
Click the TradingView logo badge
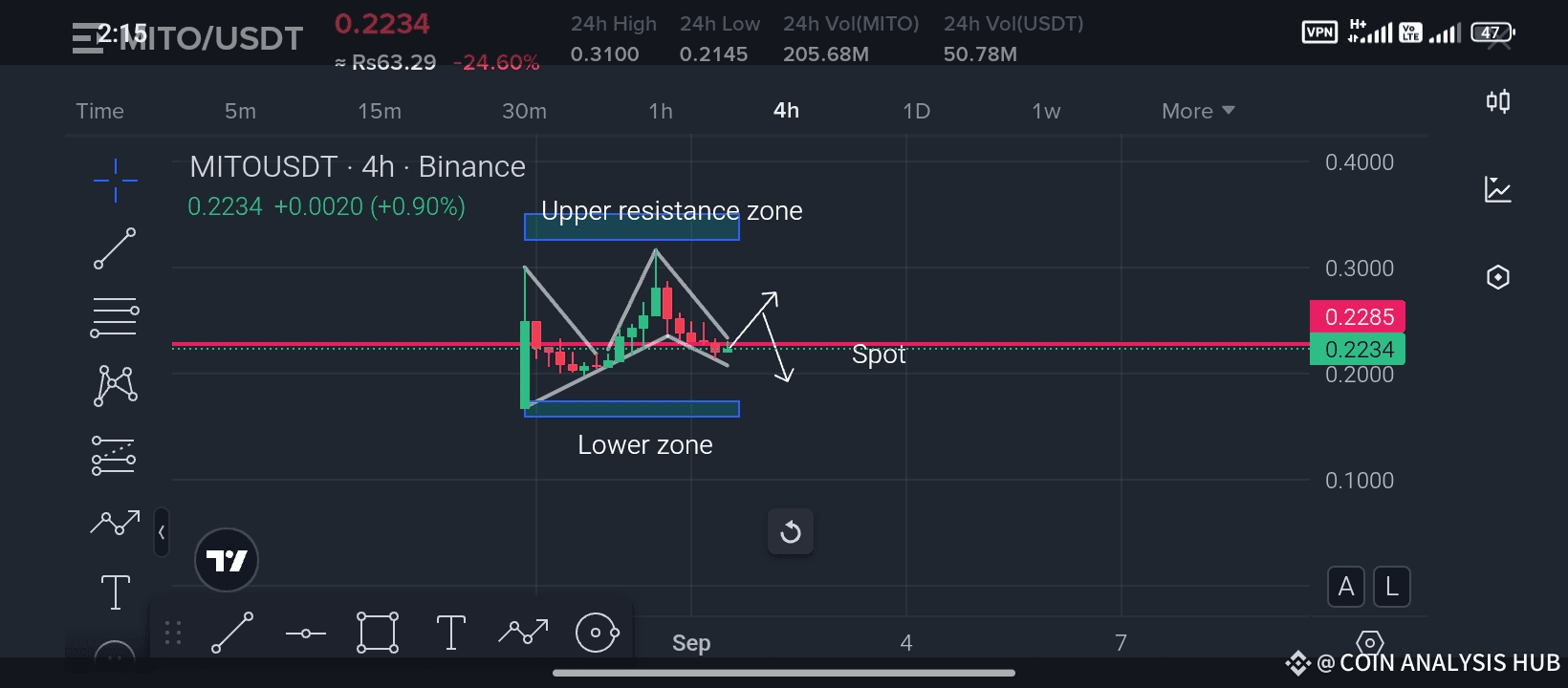pyautogui.click(x=227, y=560)
